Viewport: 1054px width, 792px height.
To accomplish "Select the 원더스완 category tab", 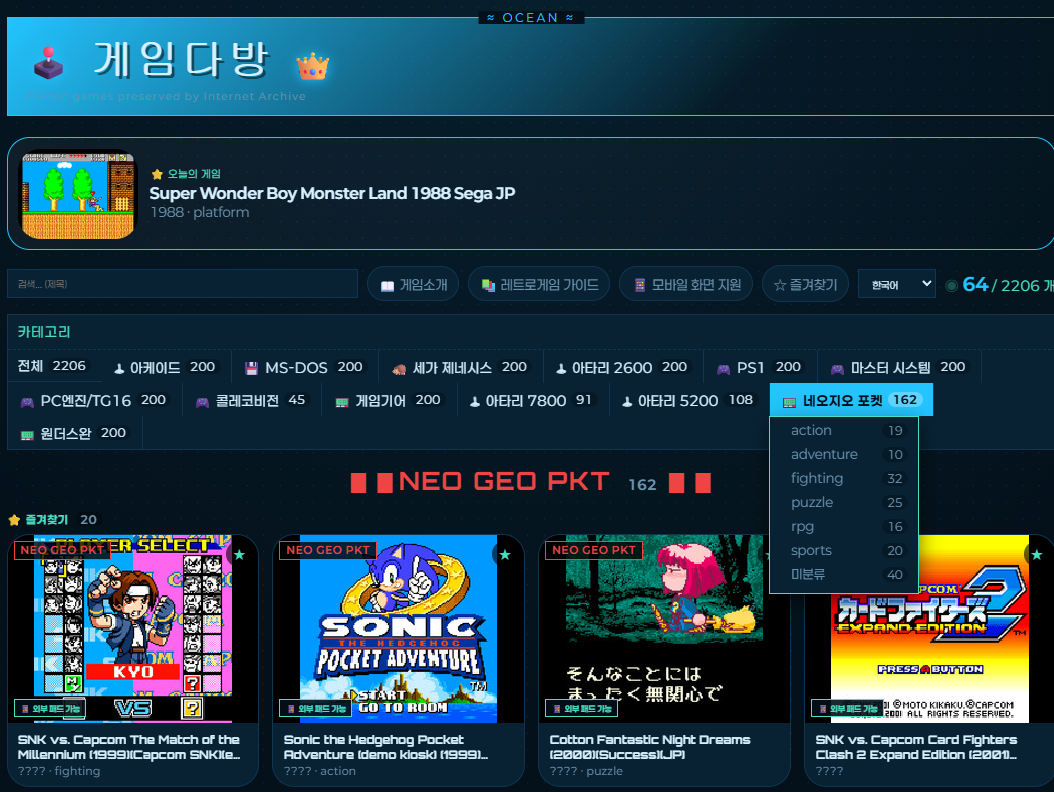I will pos(73,433).
